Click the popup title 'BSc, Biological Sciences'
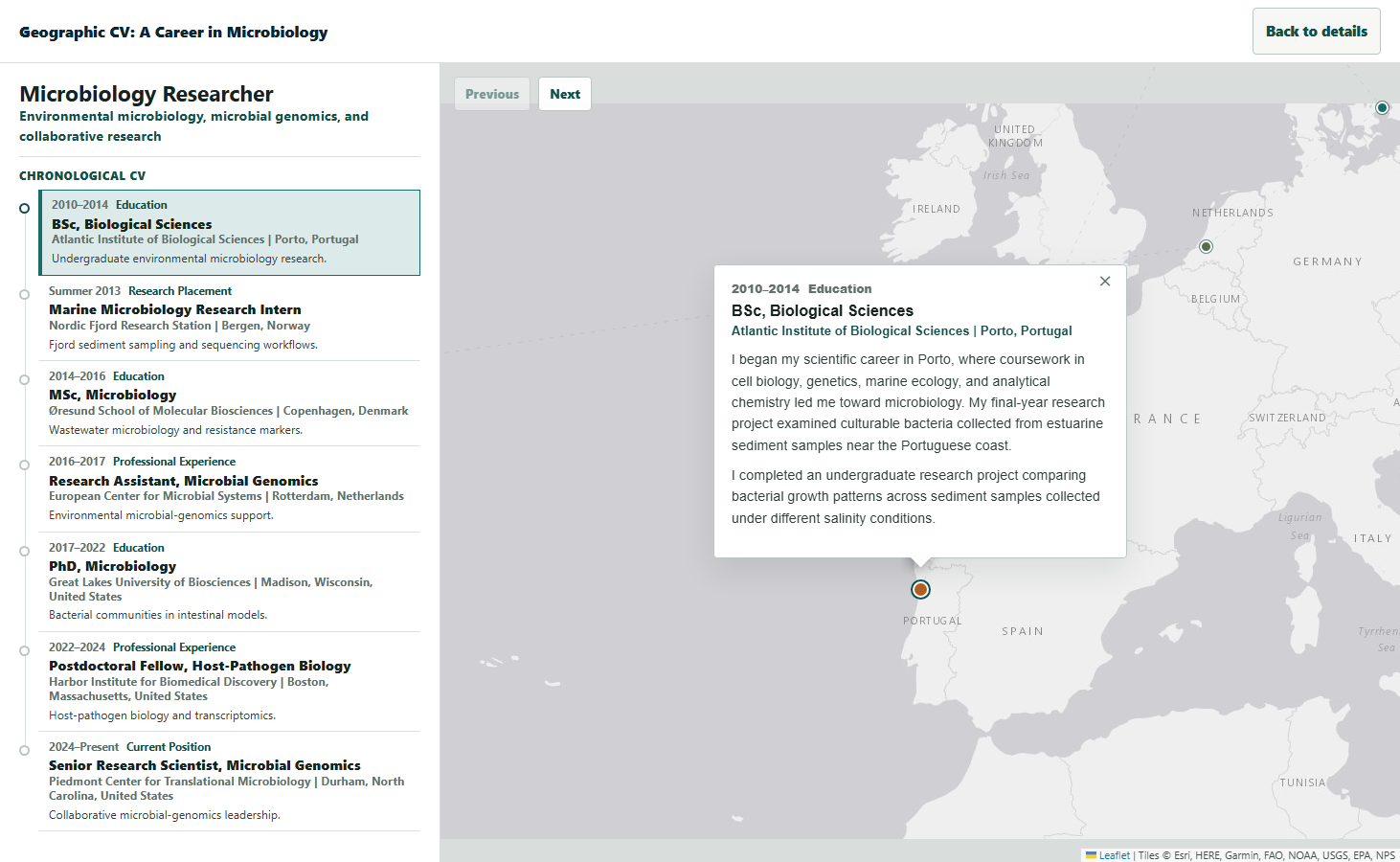This screenshot has width=1400, height=862. pos(823,310)
